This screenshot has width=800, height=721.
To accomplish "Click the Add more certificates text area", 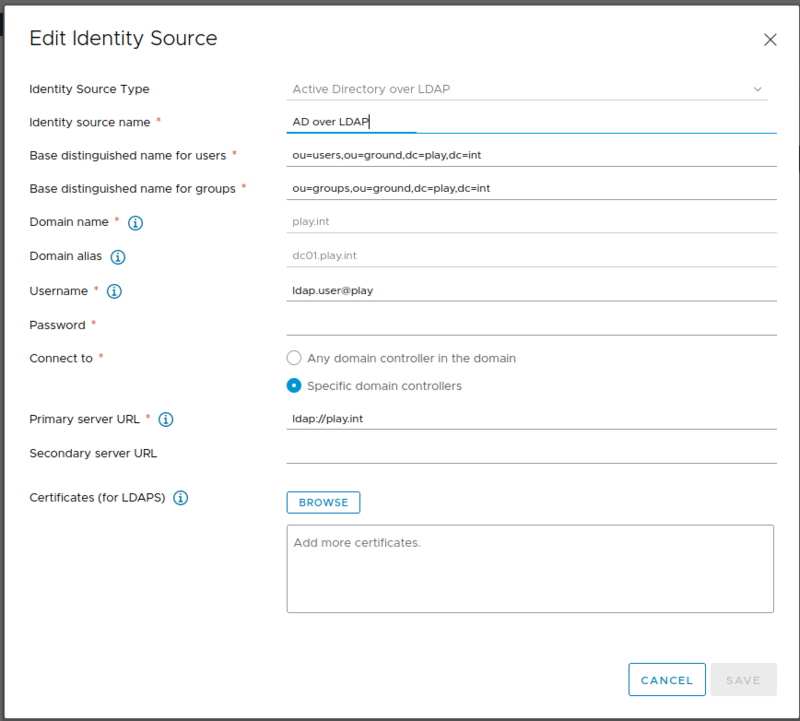I will coord(530,565).
